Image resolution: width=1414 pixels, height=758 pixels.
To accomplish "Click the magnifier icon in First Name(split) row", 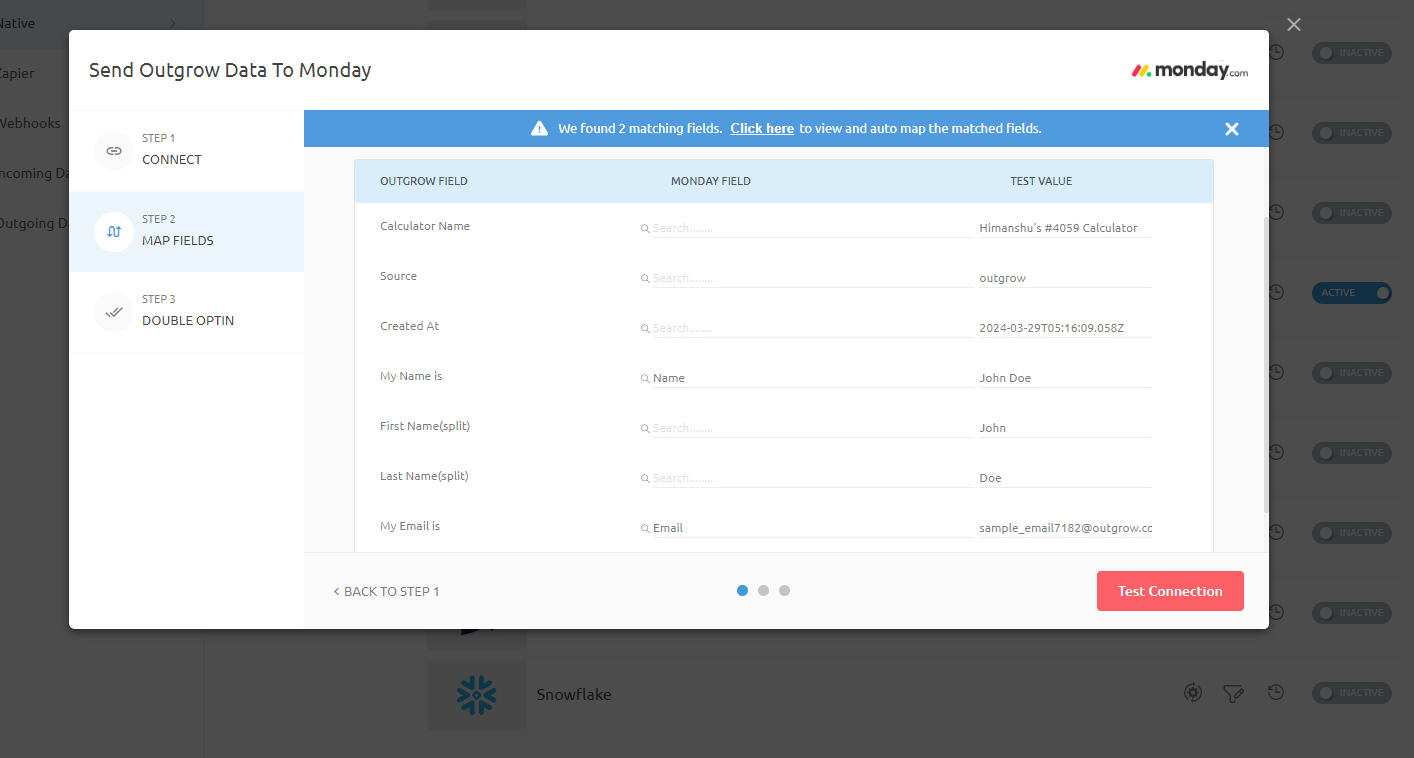I will tap(646, 429).
